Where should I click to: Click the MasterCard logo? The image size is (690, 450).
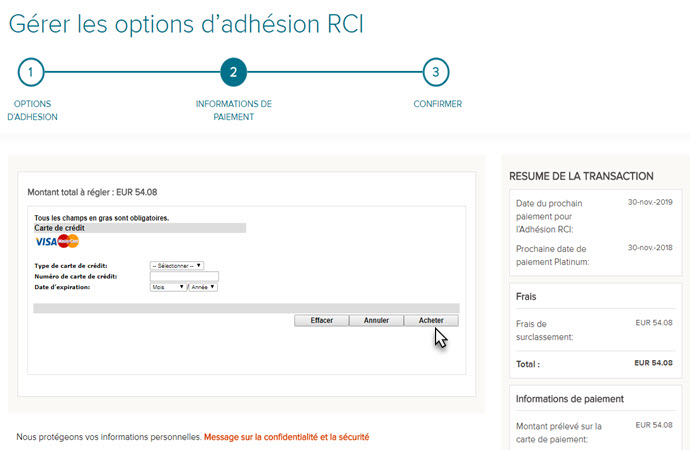point(68,241)
